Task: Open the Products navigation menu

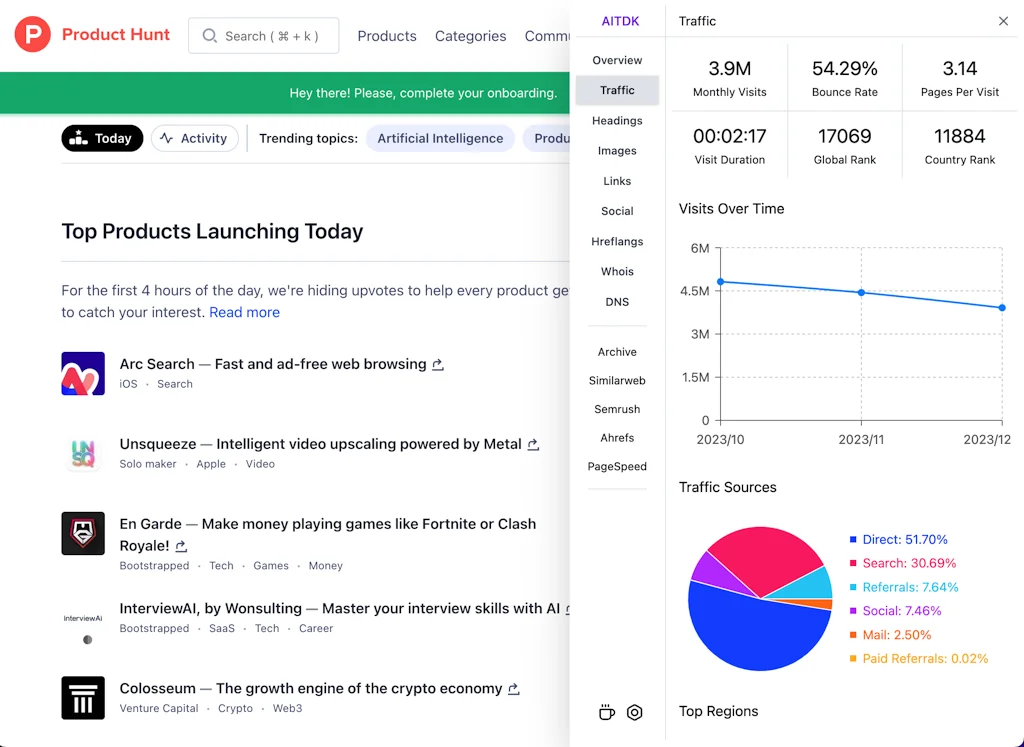Action: pyautogui.click(x=386, y=36)
